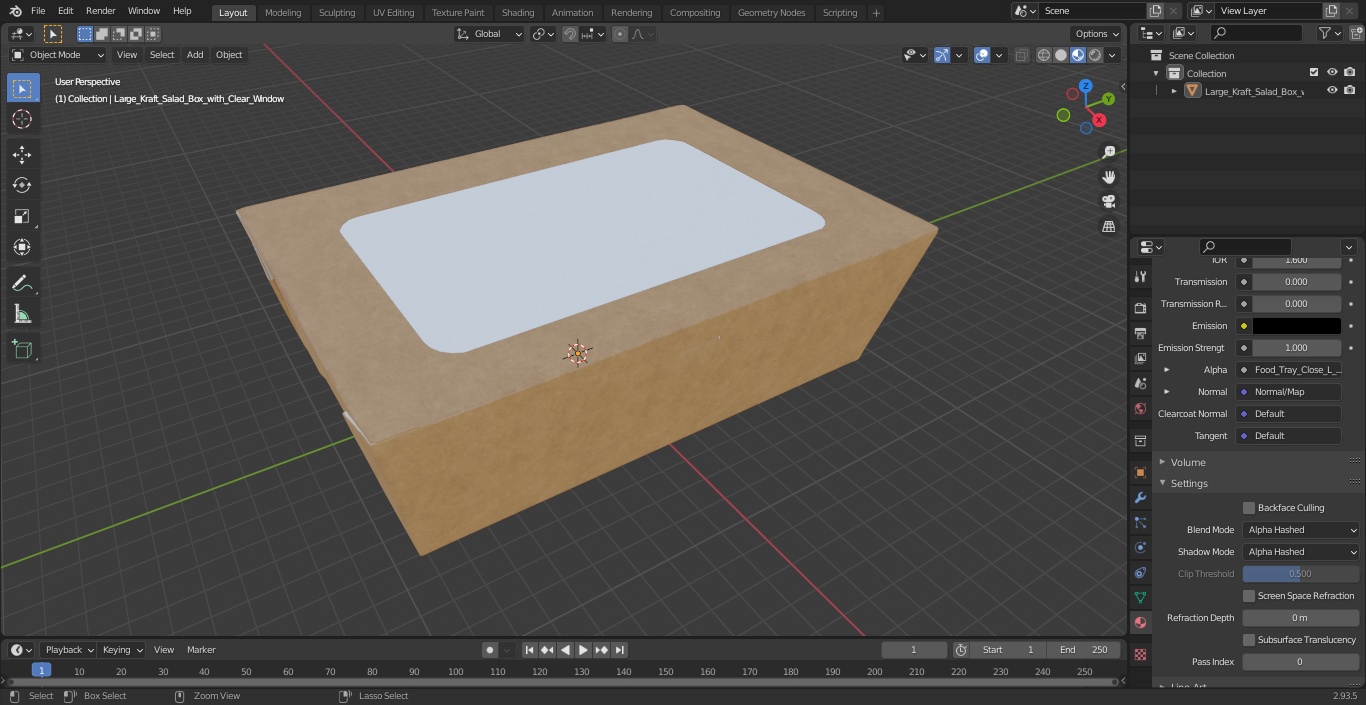Open Blend Mode dropdown

[1302, 530]
